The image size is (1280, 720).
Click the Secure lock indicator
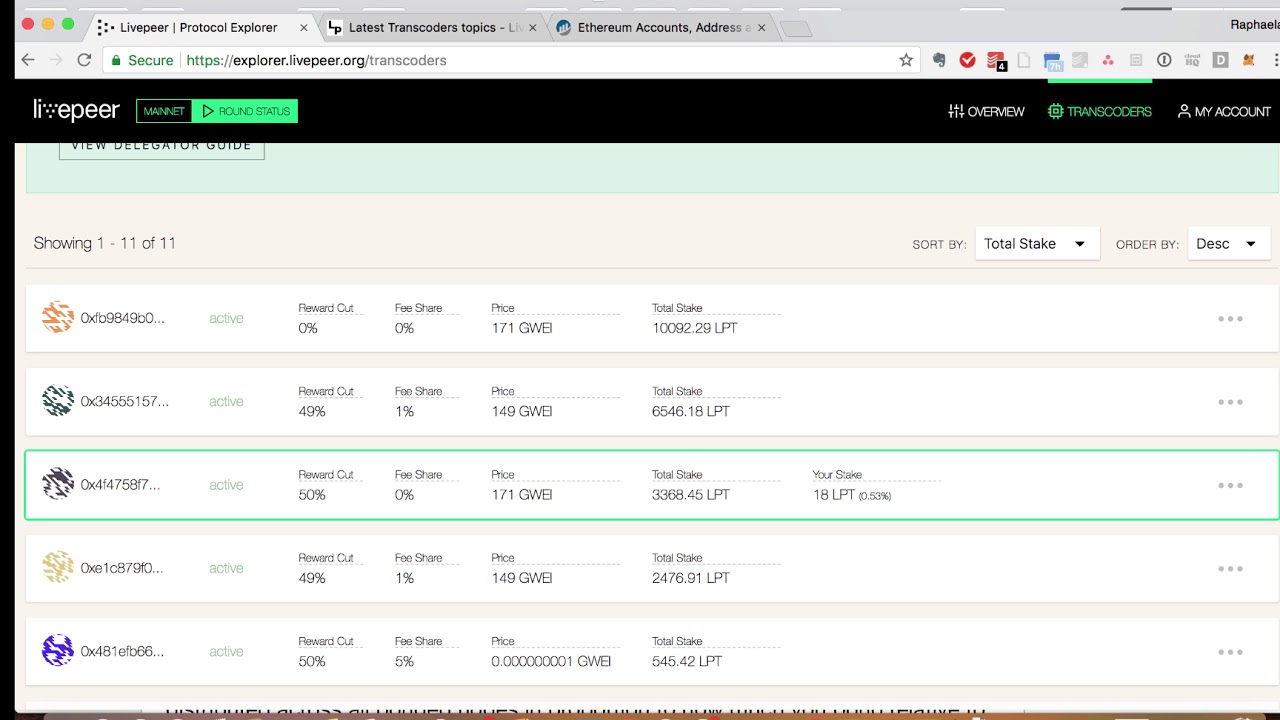(142, 60)
